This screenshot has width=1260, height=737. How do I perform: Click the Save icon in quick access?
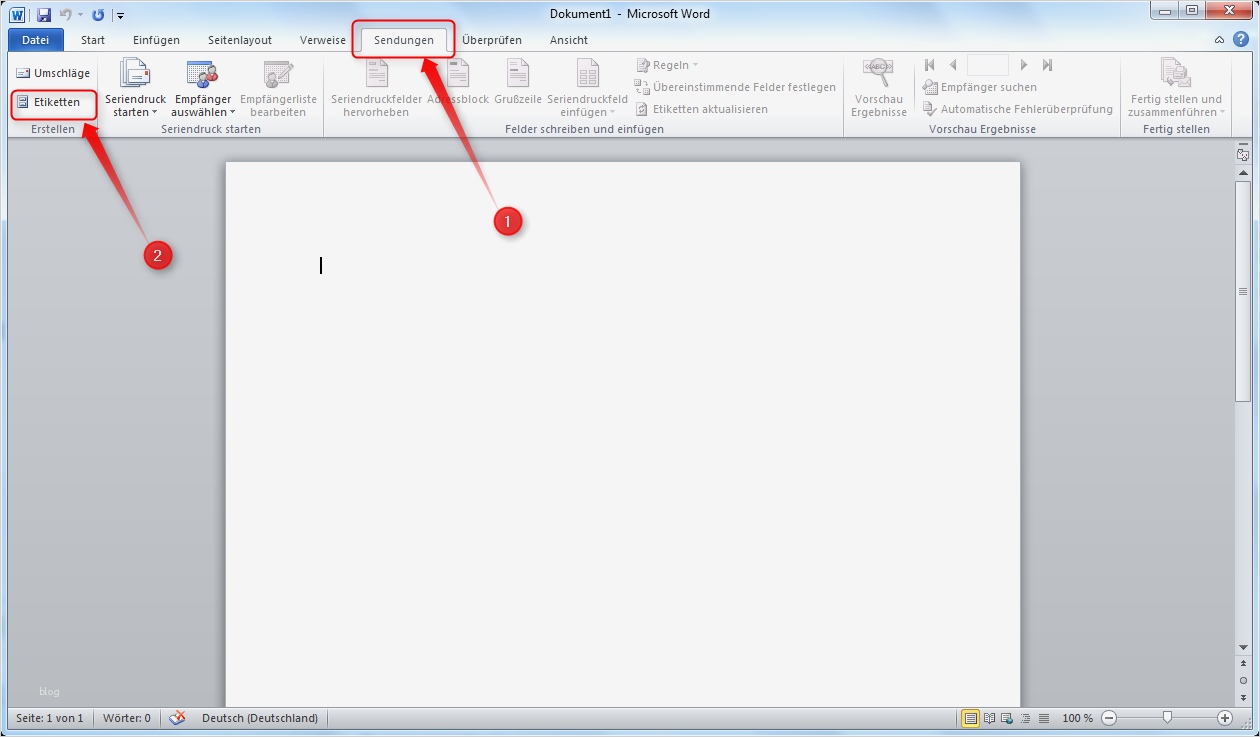pos(44,14)
